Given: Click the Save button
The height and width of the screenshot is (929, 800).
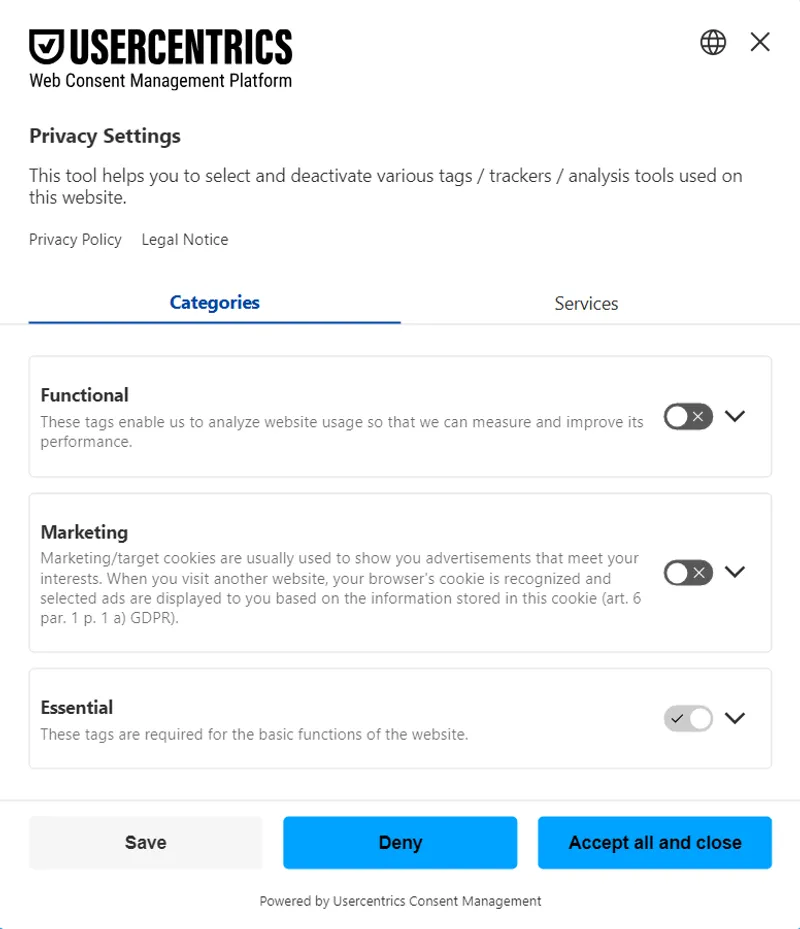Looking at the screenshot, I should pyautogui.click(x=145, y=842).
